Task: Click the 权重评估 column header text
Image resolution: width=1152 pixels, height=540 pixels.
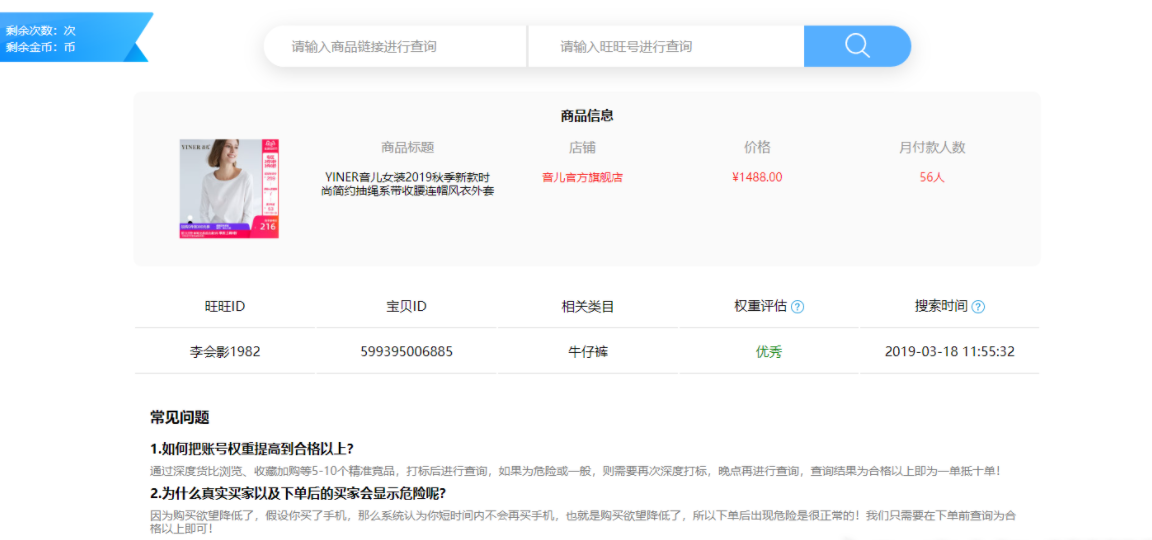Action: click(760, 306)
